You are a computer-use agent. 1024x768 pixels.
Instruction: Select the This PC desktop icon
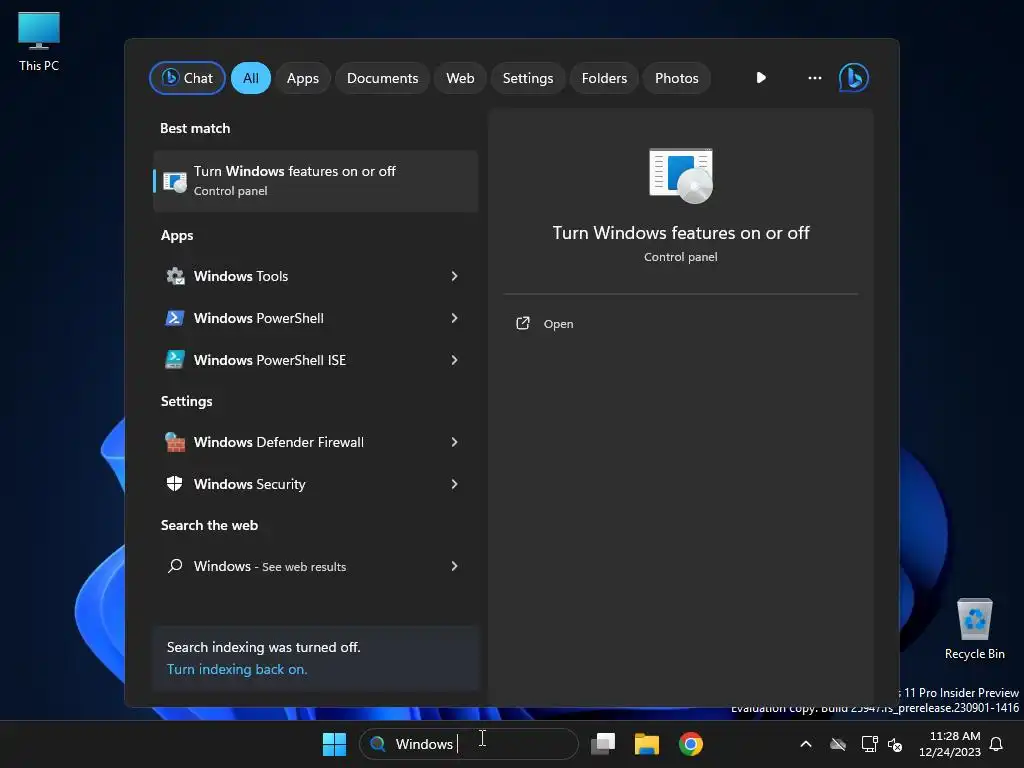pos(39,41)
